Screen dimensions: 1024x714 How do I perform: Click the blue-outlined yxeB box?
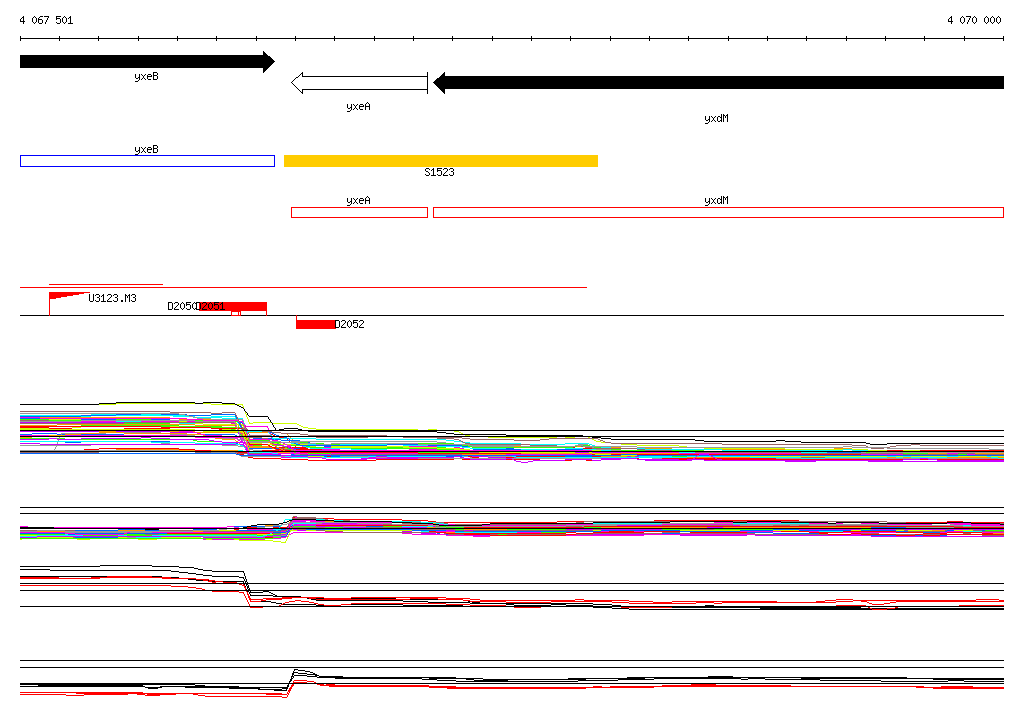(148, 161)
